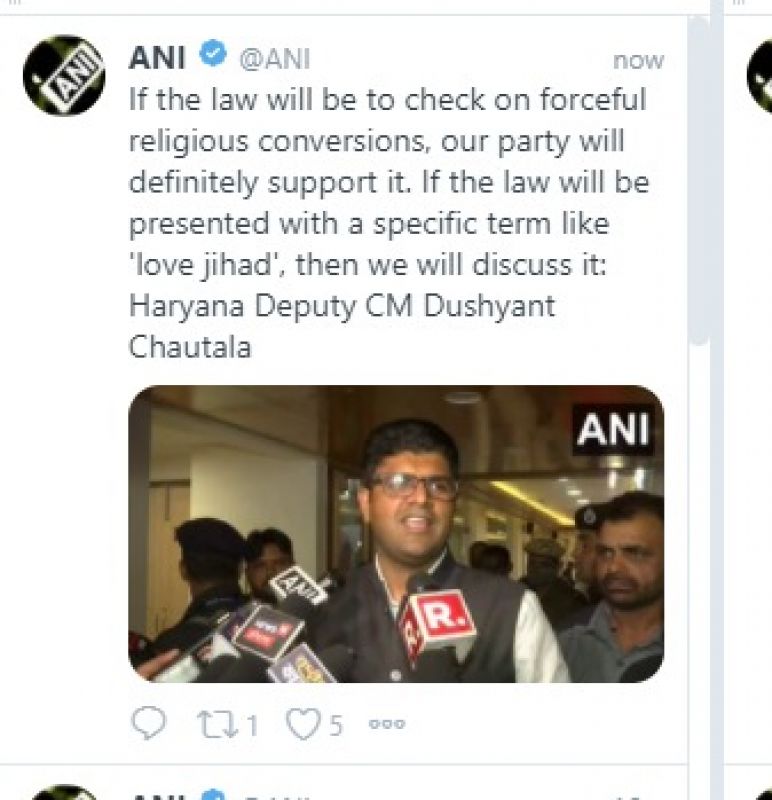Open ANI profile via top tweet avatar
772x800 pixels.
(x=64, y=76)
